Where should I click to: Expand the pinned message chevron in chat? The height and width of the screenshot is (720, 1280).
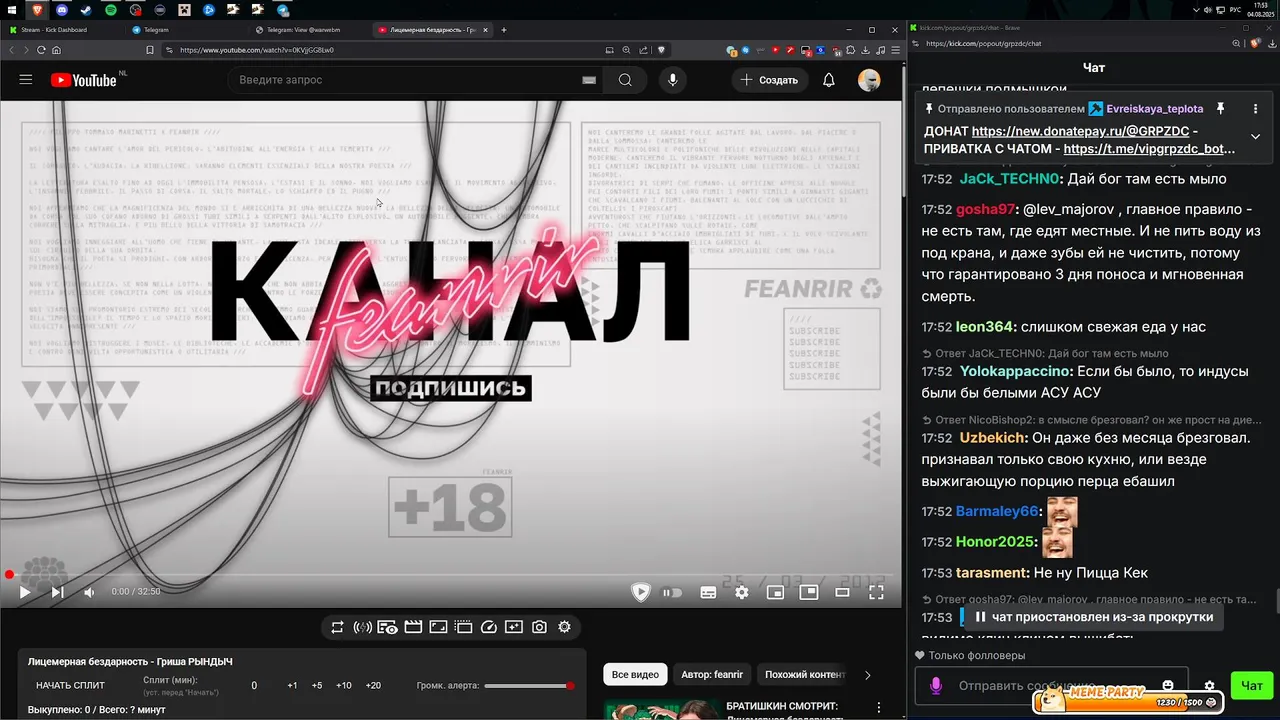[x=1255, y=136]
